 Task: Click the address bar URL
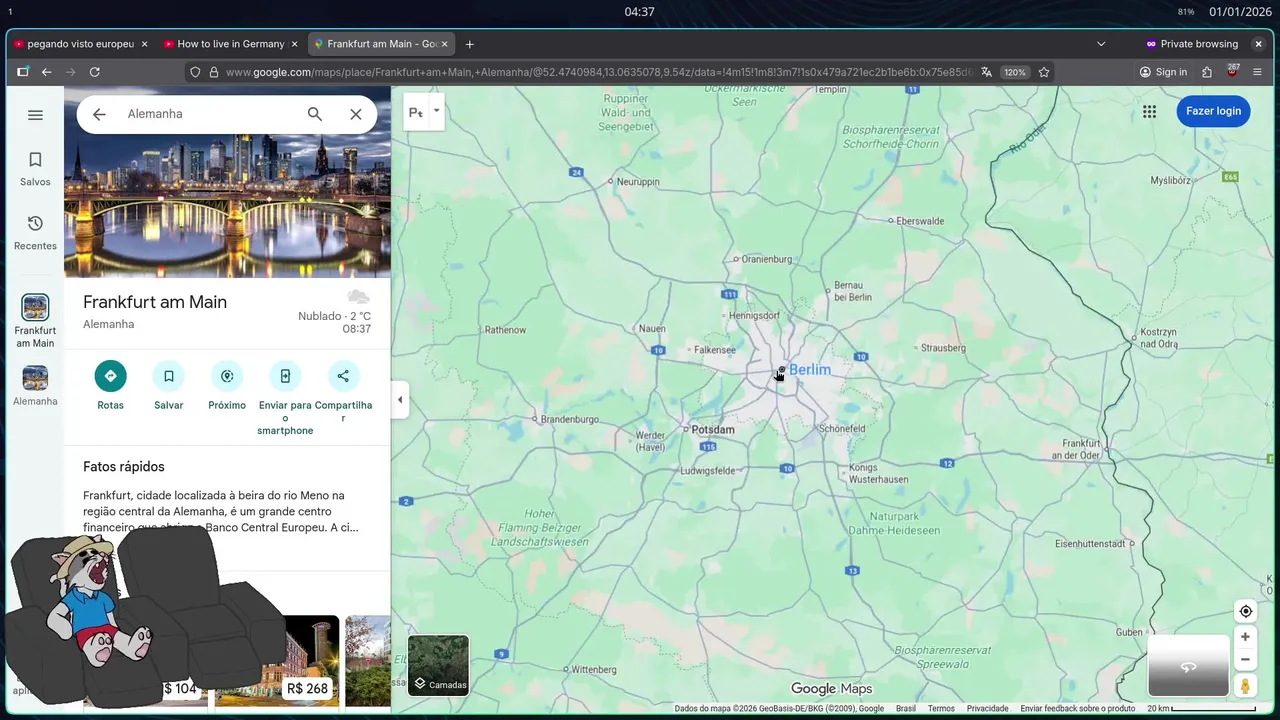[598, 72]
